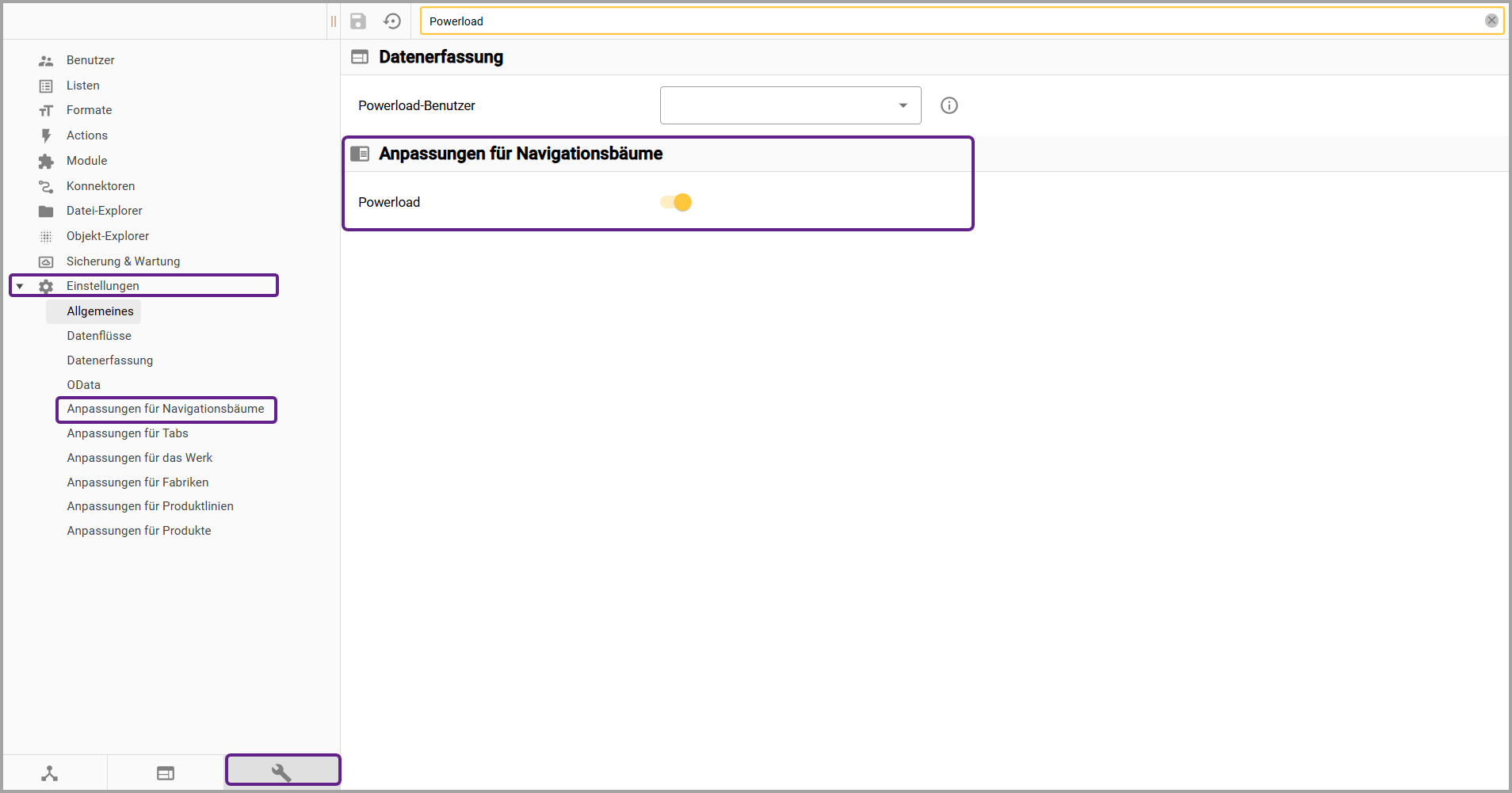This screenshot has width=1512, height=793.
Task: Select Allgemeines under Einstellungen
Action: click(100, 311)
